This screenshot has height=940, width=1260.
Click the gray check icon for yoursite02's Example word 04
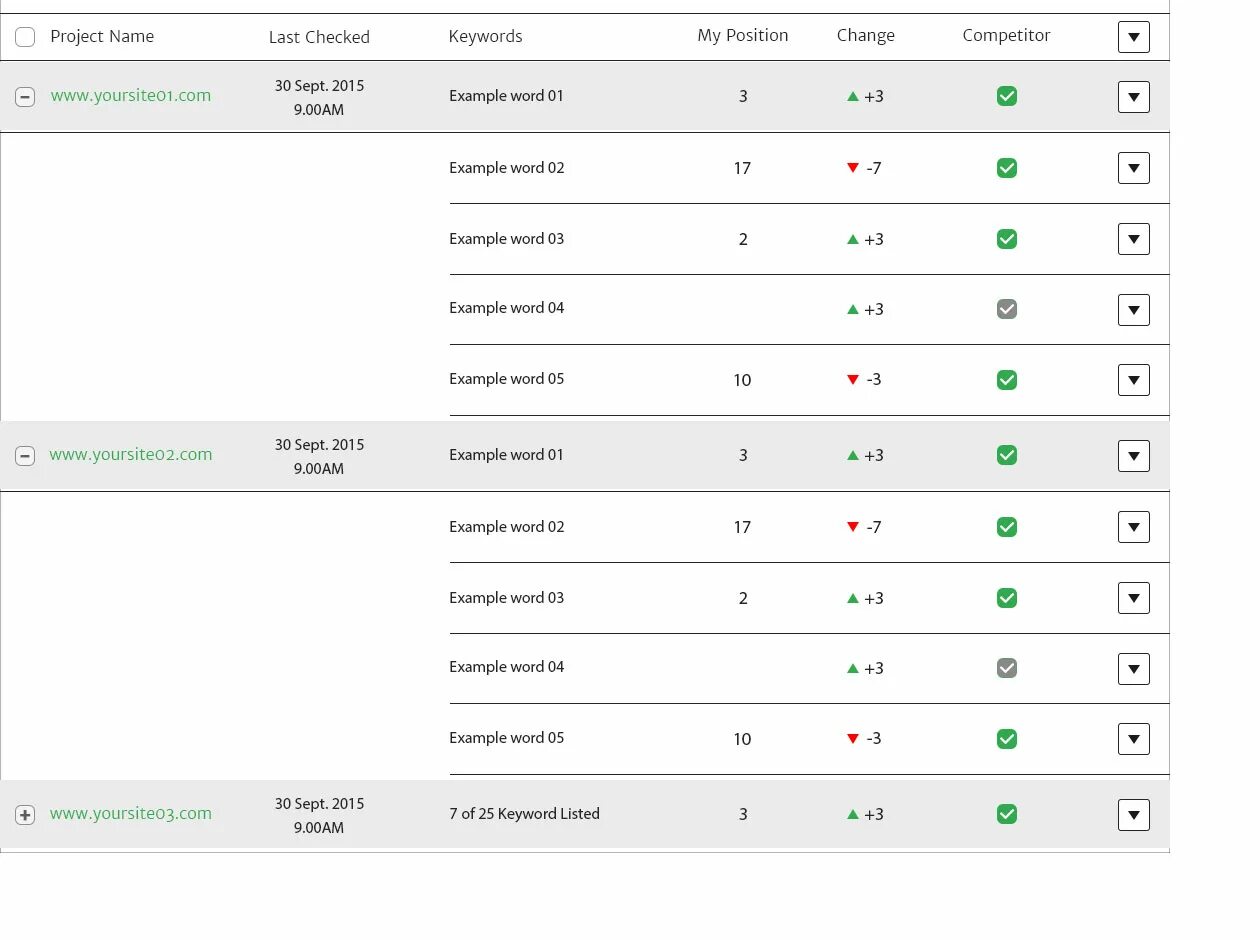pyautogui.click(x=1007, y=668)
